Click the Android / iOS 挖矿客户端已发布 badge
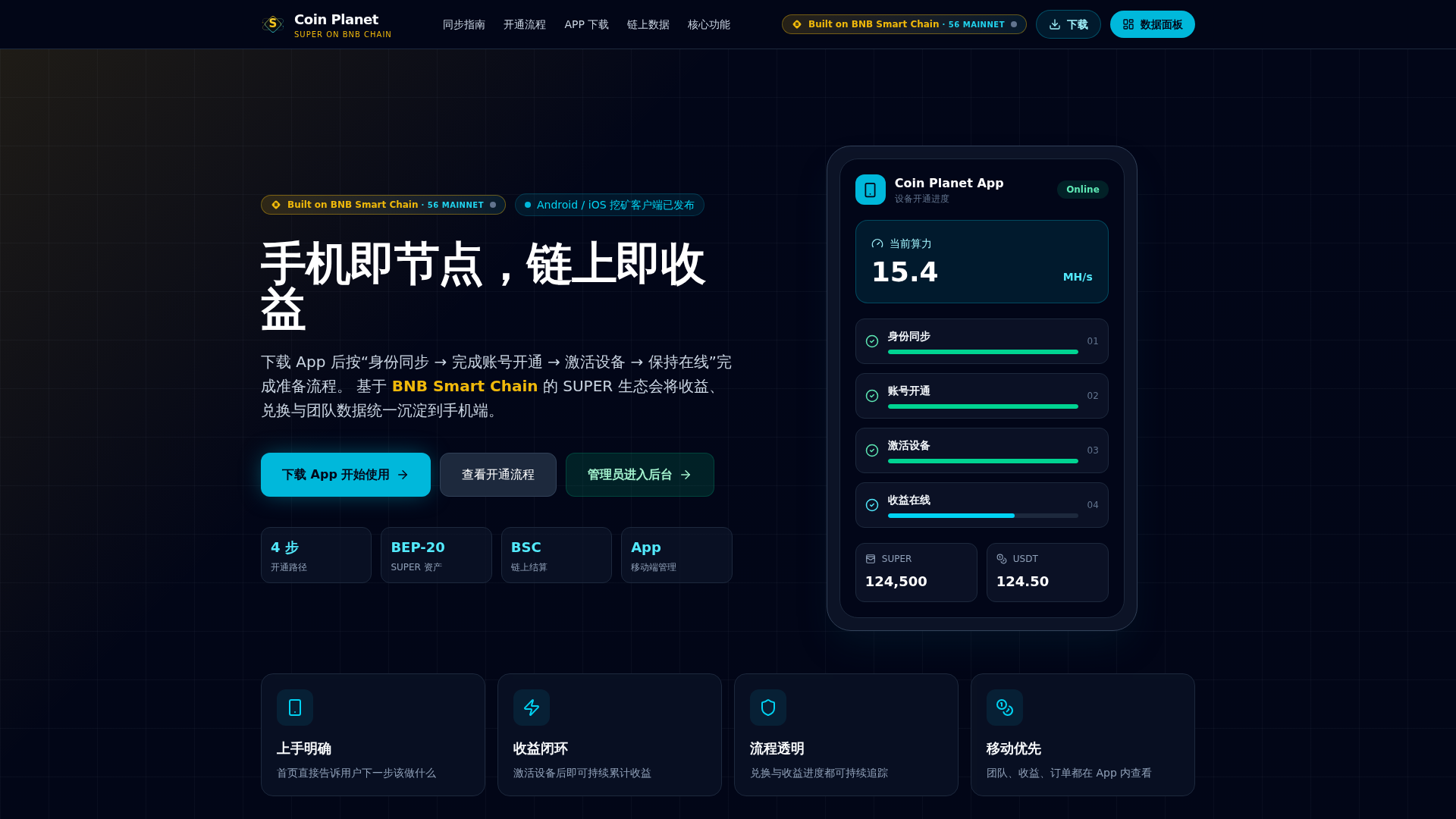Screen dimensions: 1456x819 tap(610, 205)
